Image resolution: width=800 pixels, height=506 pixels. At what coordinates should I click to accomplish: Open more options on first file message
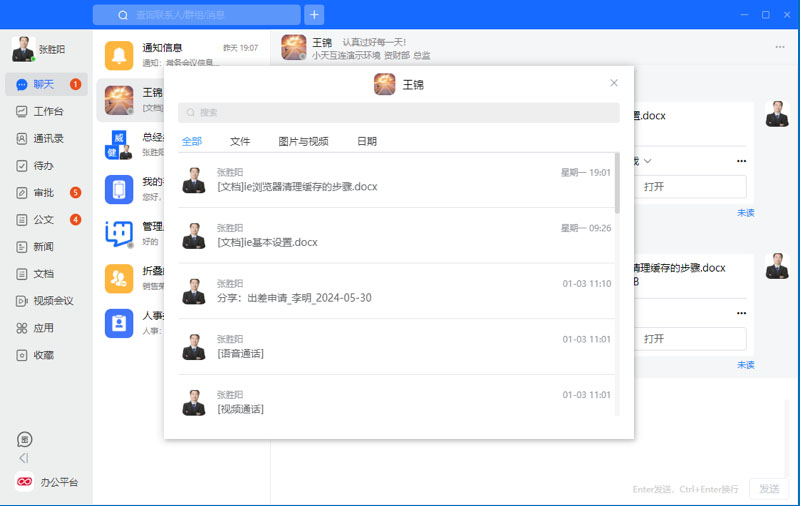click(741, 161)
